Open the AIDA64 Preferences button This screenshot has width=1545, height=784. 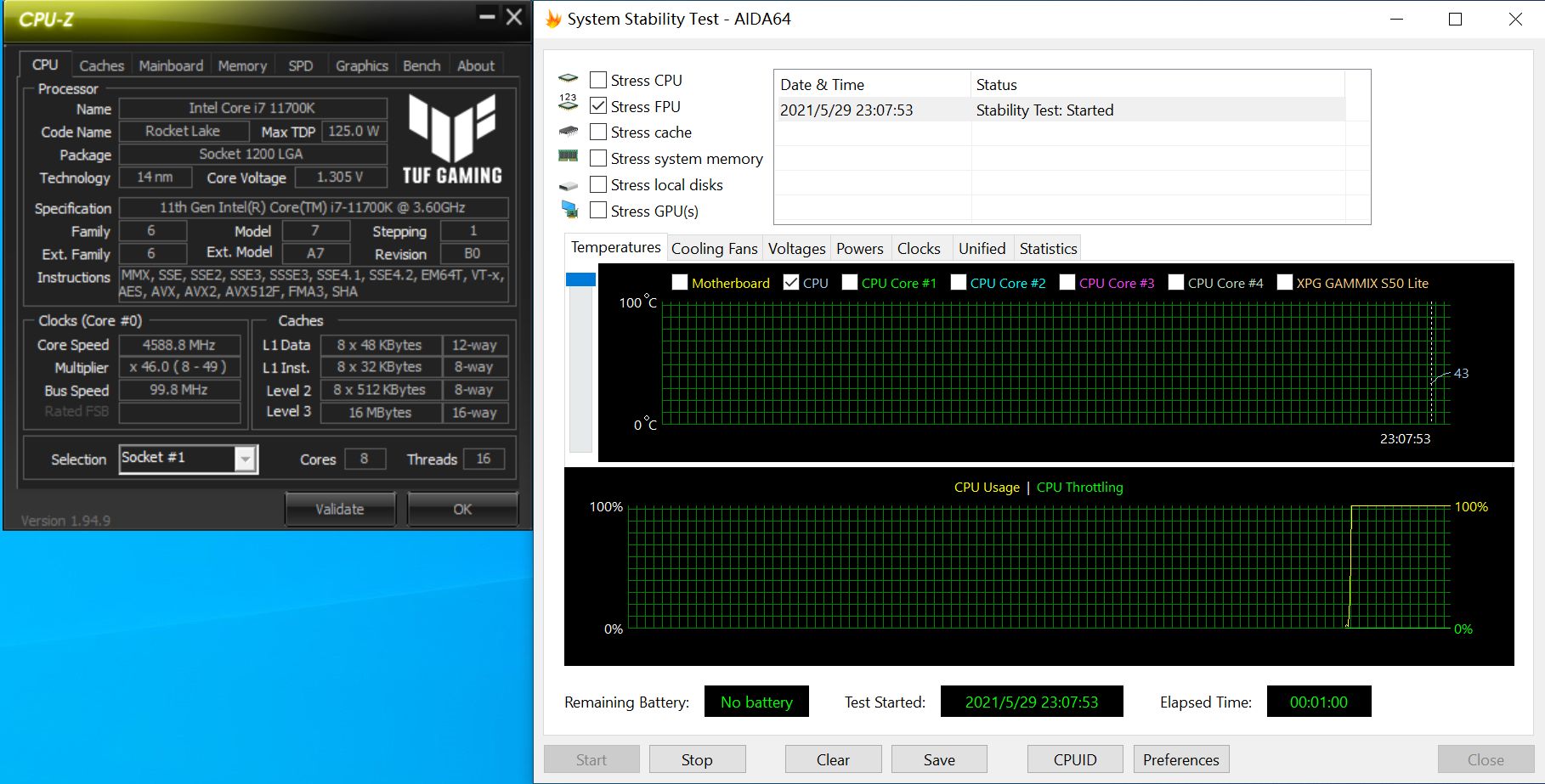pyautogui.click(x=1181, y=759)
